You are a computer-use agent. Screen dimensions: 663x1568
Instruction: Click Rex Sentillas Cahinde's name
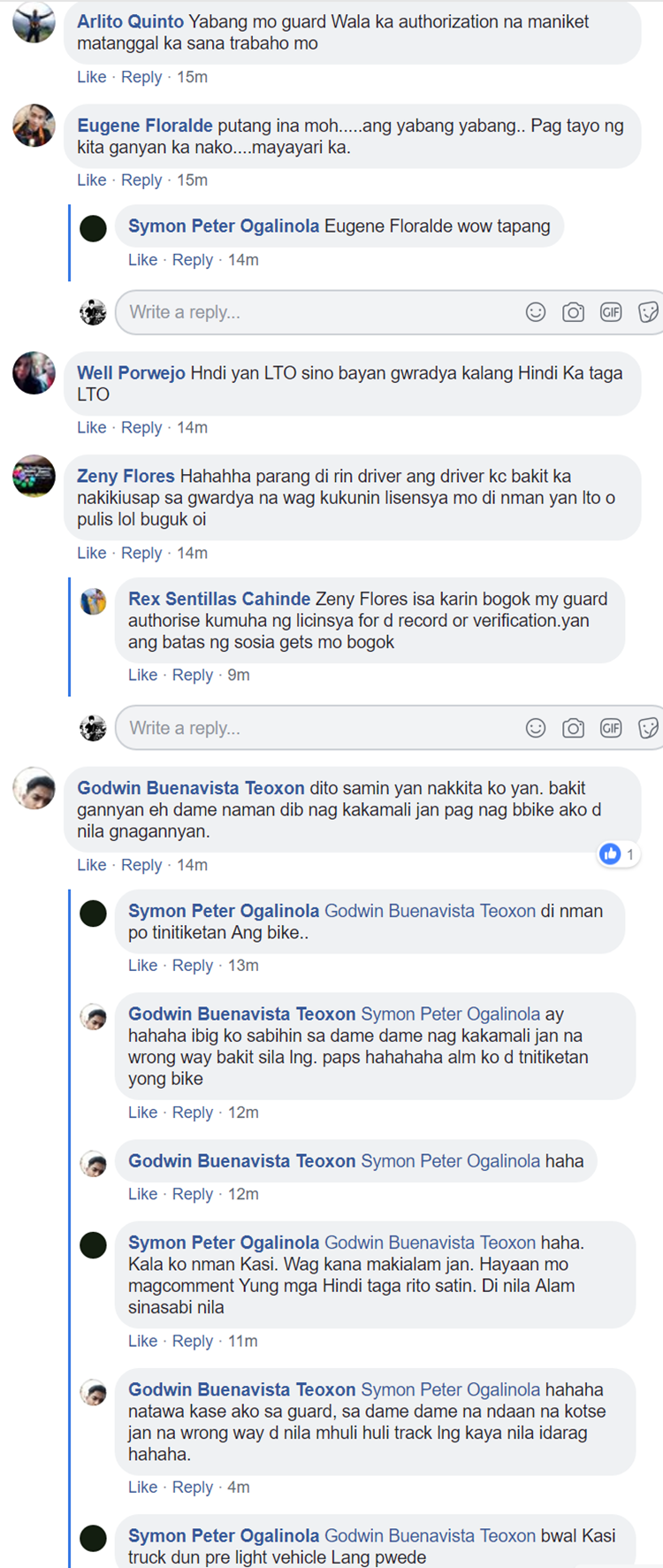click(x=219, y=599)
